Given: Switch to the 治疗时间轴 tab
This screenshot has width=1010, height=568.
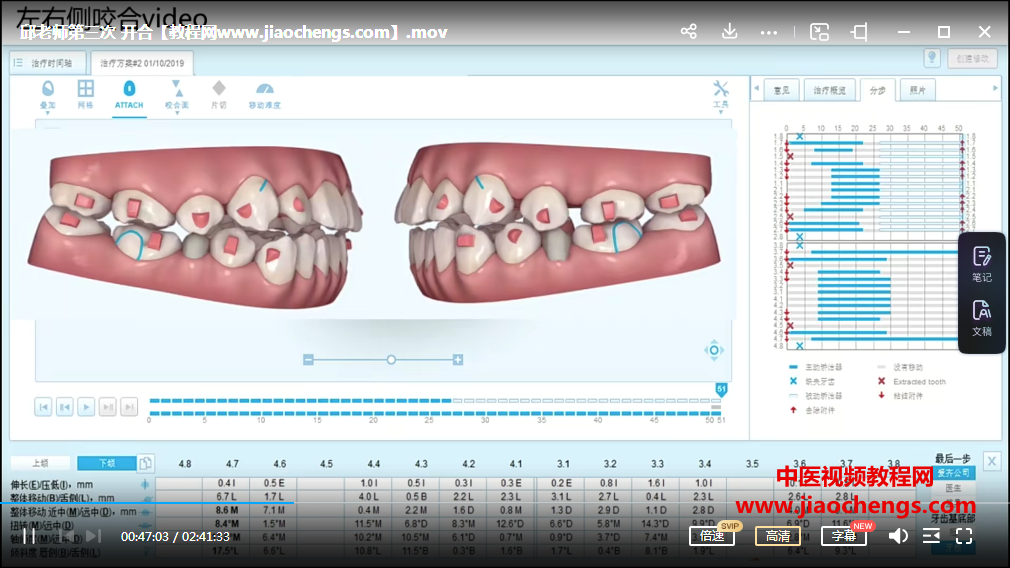Looking at the screenshot, I should point(48,63).
